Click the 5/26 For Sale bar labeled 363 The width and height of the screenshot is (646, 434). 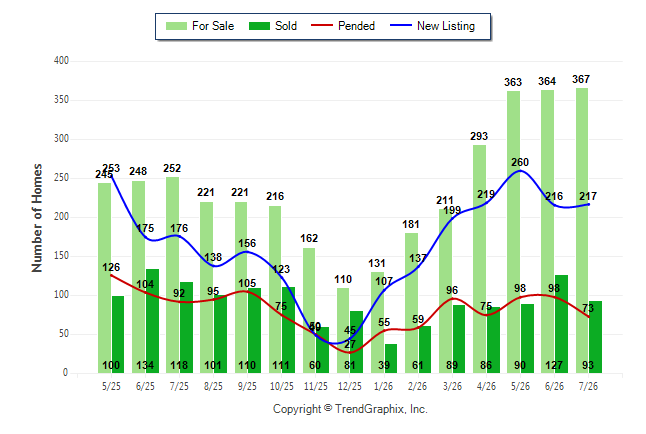tap(513, 232)
